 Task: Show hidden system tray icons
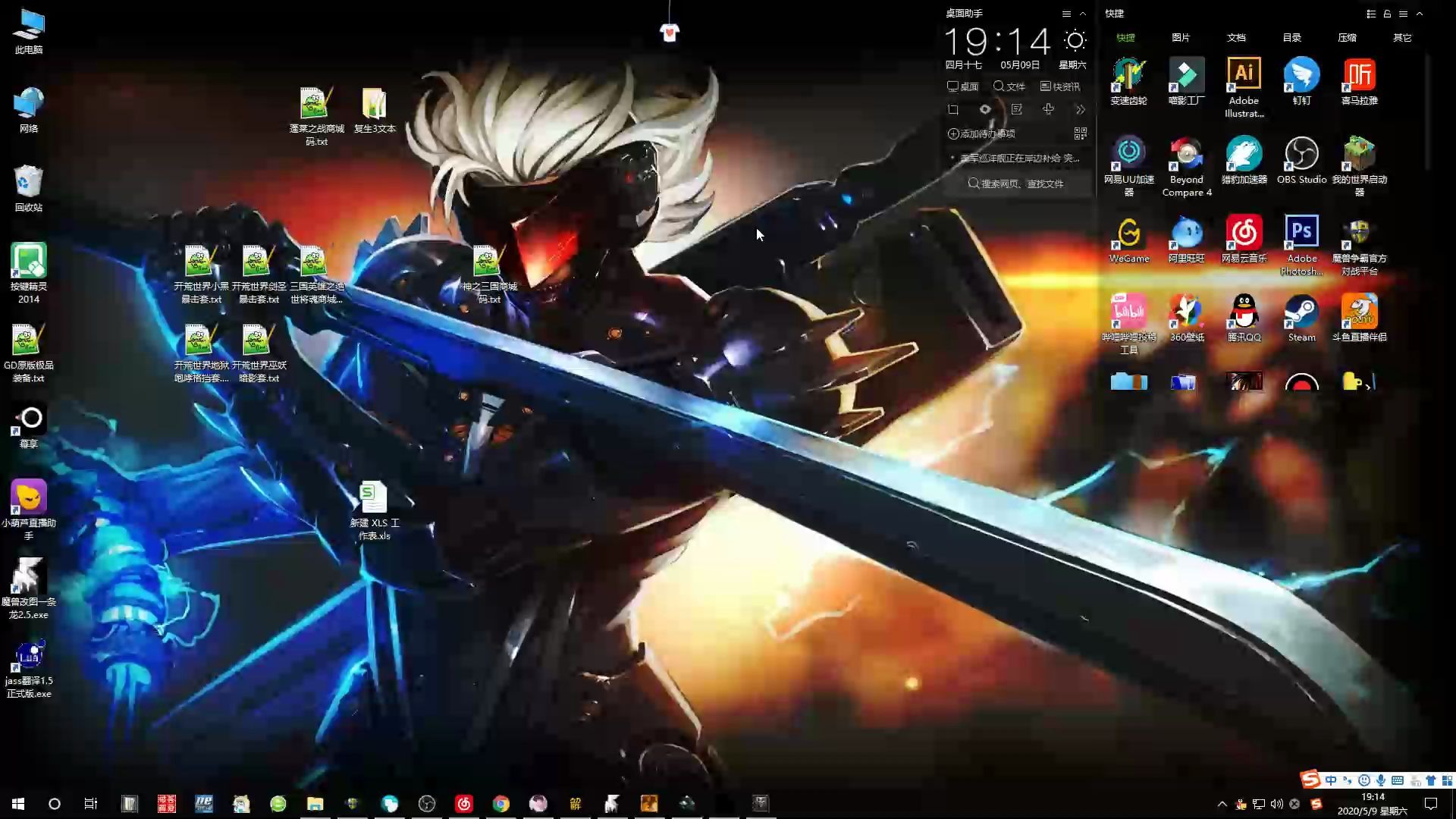click(x=1222, y=804)
